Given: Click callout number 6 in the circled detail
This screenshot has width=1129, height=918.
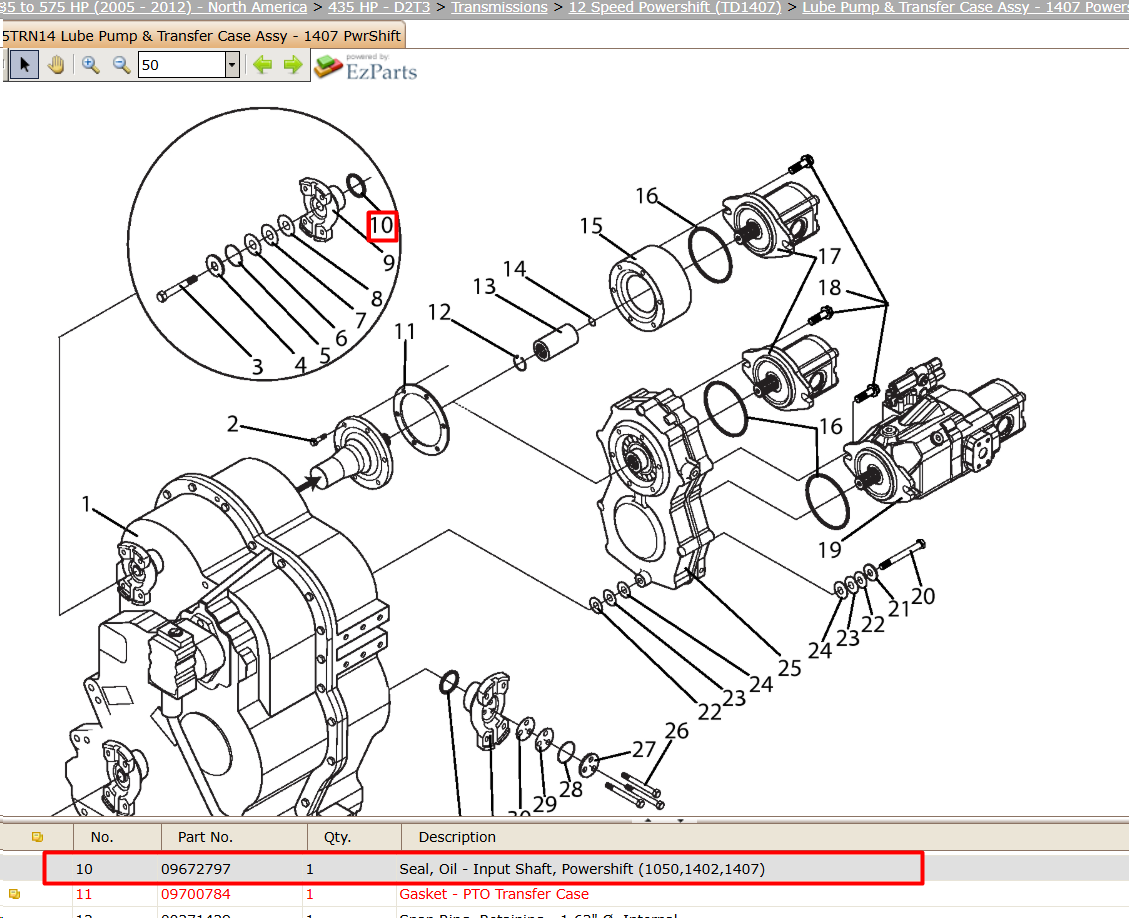Looking at the screenshot, I should pos(341,338).
